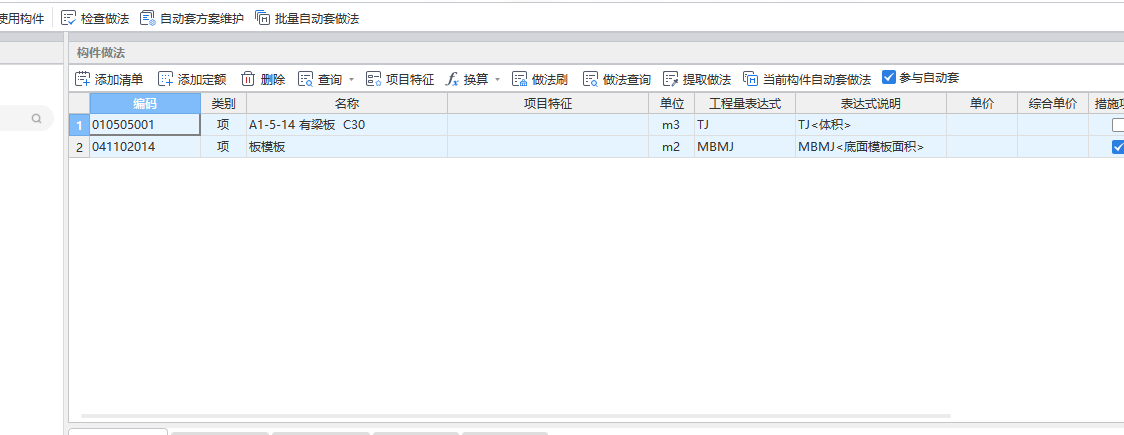Click code cell 041102014
The width and height of the screenshot is (1124, 435).
tap(145, 147)
